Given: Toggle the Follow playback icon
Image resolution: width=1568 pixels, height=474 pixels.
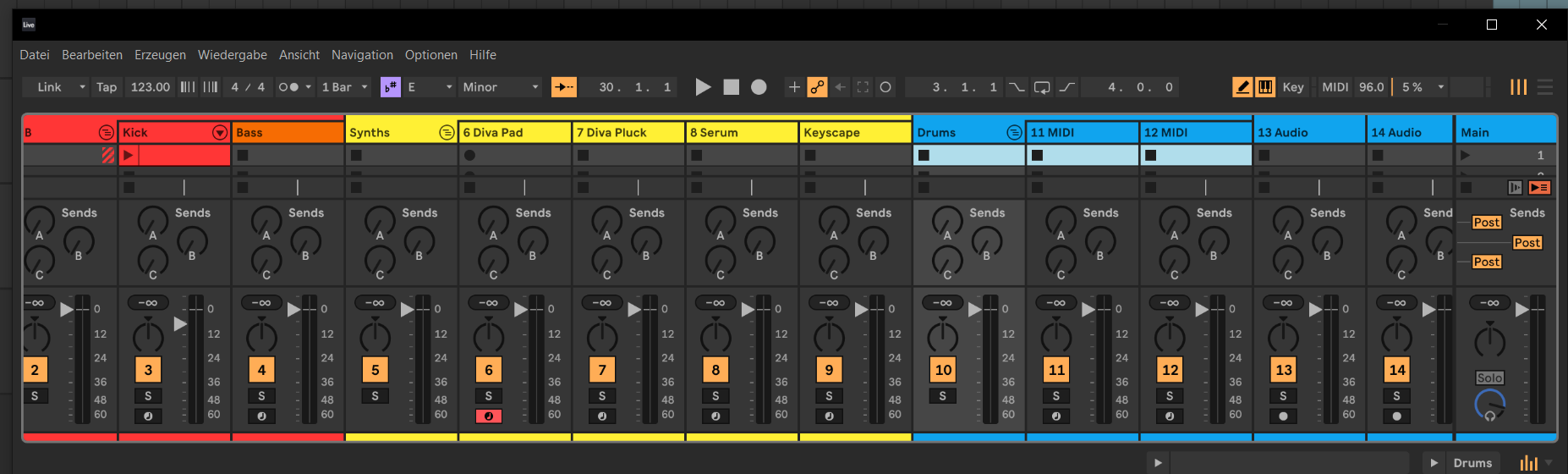Looking at the screenshot, I should click(x=564, y=87).
